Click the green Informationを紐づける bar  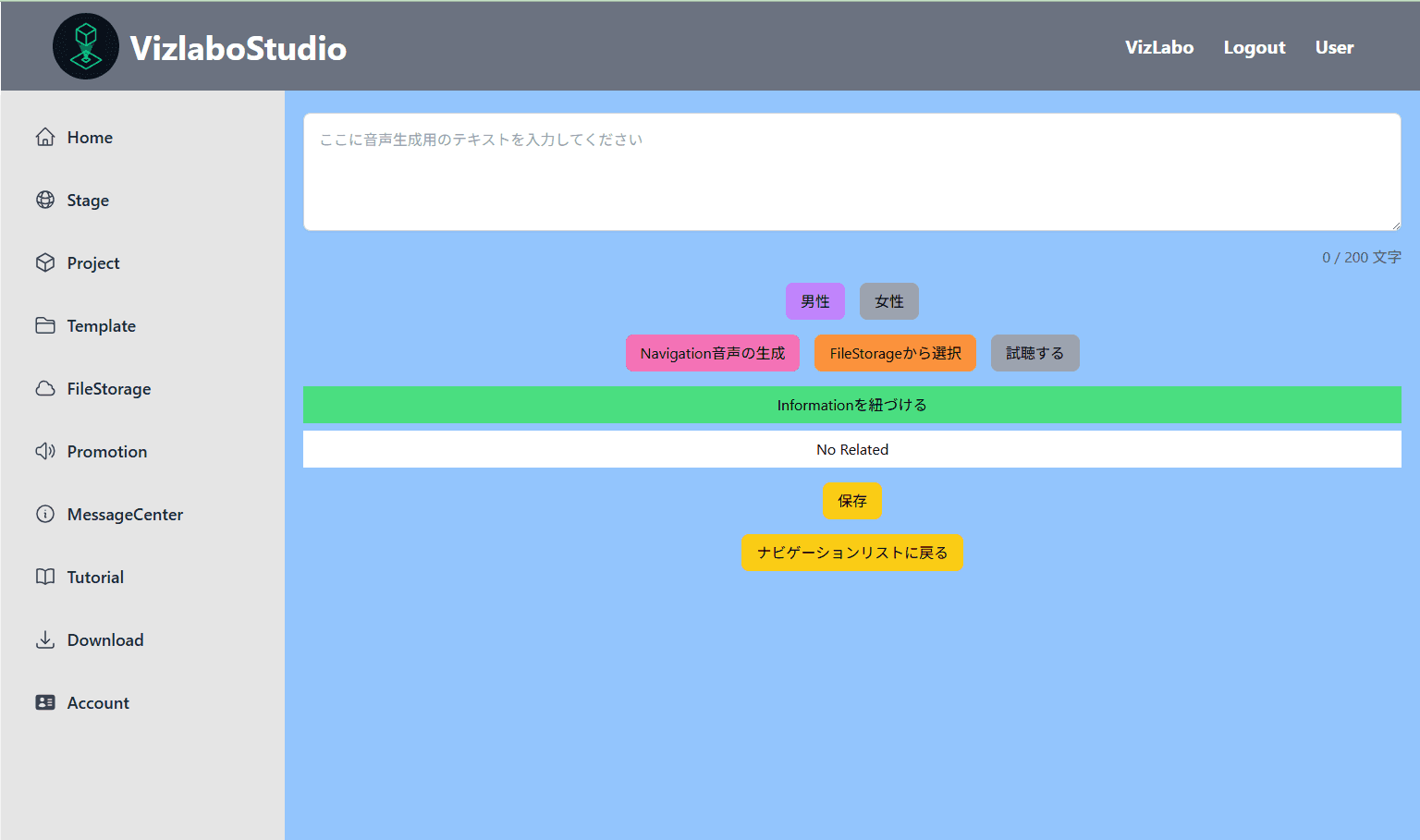pos(851,405)
